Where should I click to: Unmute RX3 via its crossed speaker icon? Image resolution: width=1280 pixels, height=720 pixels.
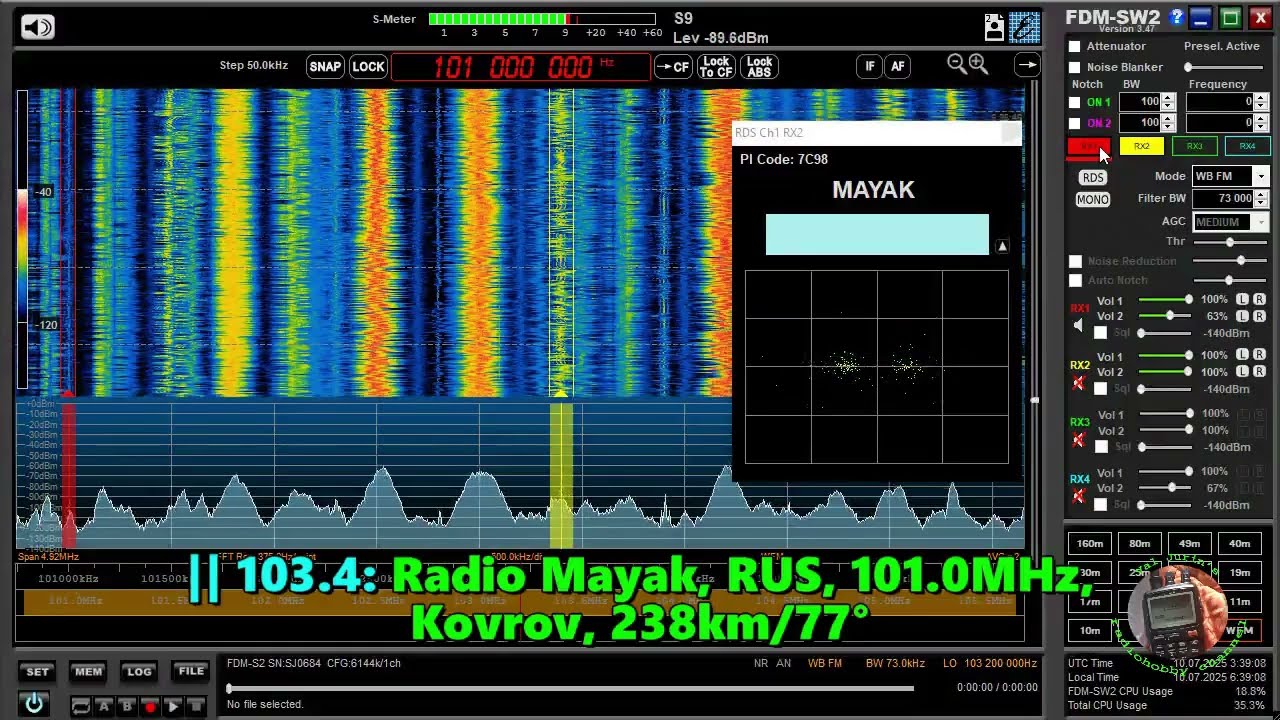pos(1078,439)
